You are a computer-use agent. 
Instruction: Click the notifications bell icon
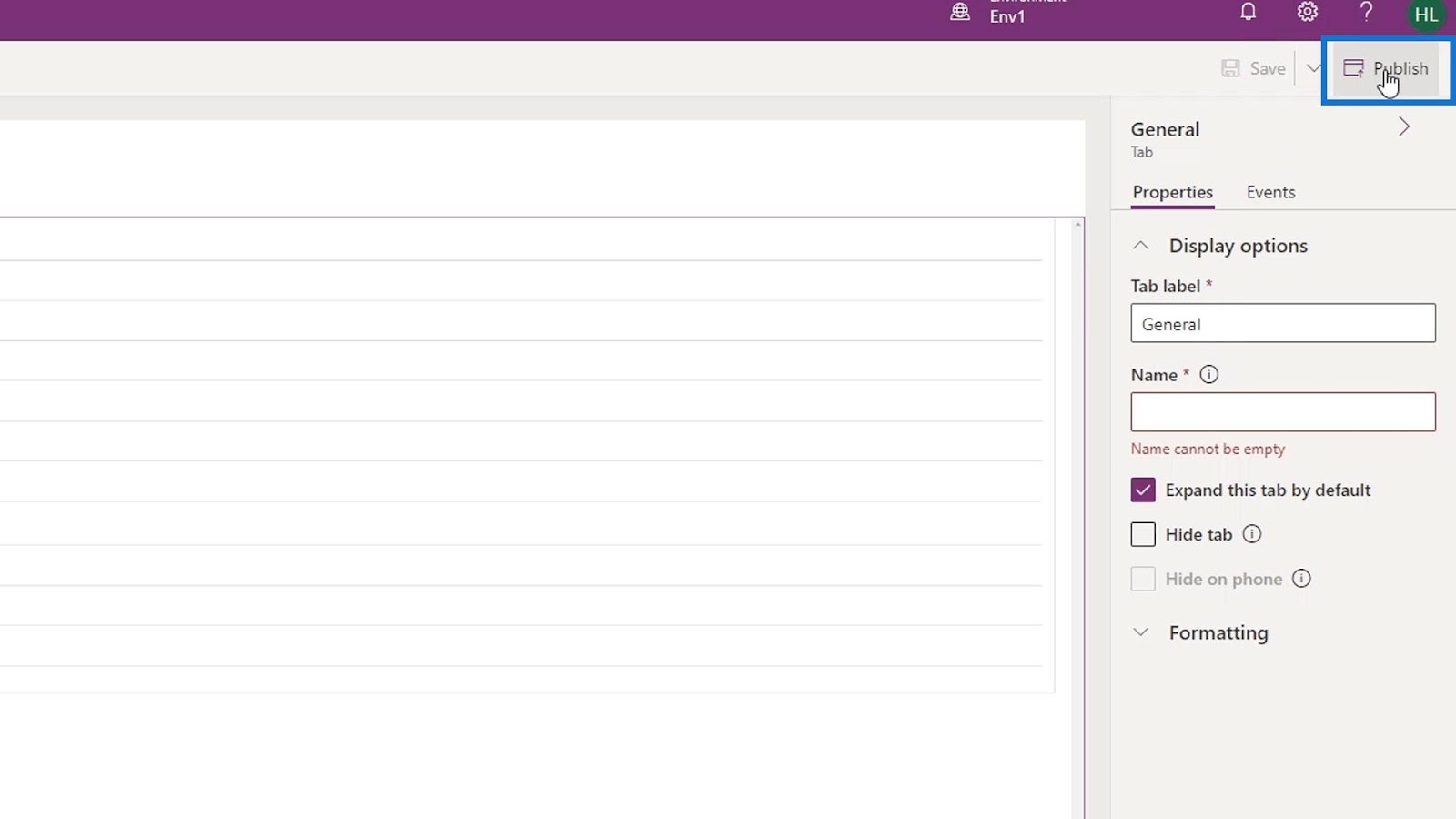(1249, 12)
